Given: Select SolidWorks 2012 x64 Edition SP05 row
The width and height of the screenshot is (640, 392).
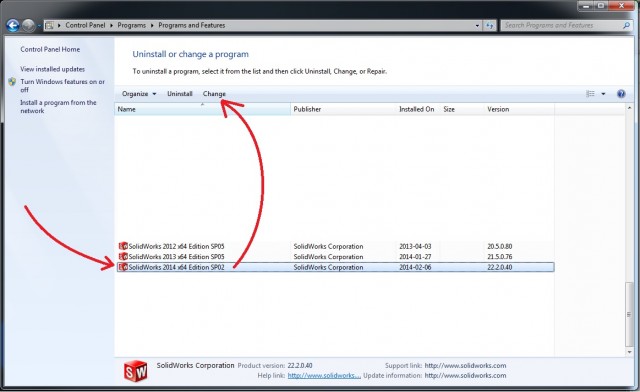Looking at the screenshot, I should coord(336,246).
